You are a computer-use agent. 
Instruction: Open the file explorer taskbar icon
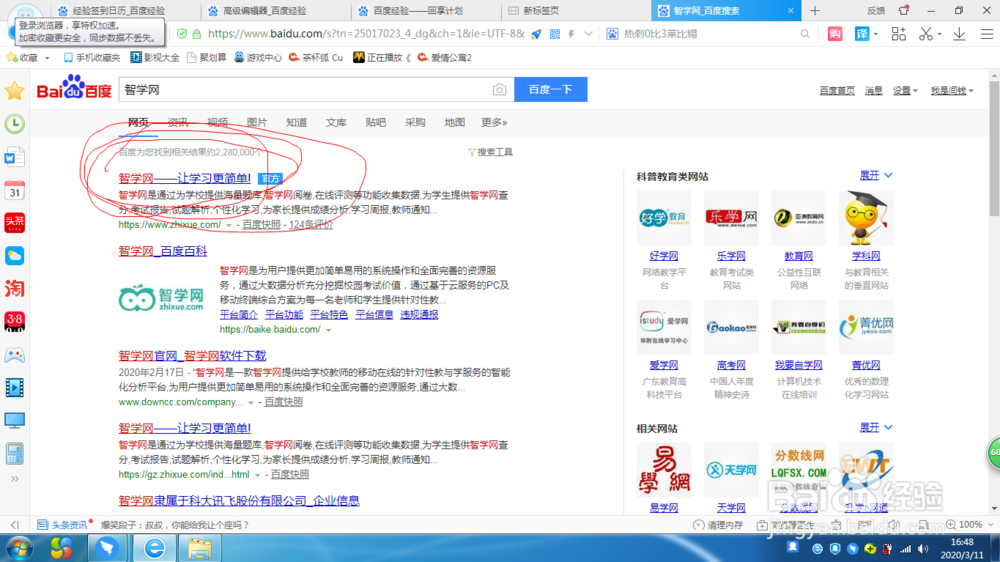(x=200, y=548)
